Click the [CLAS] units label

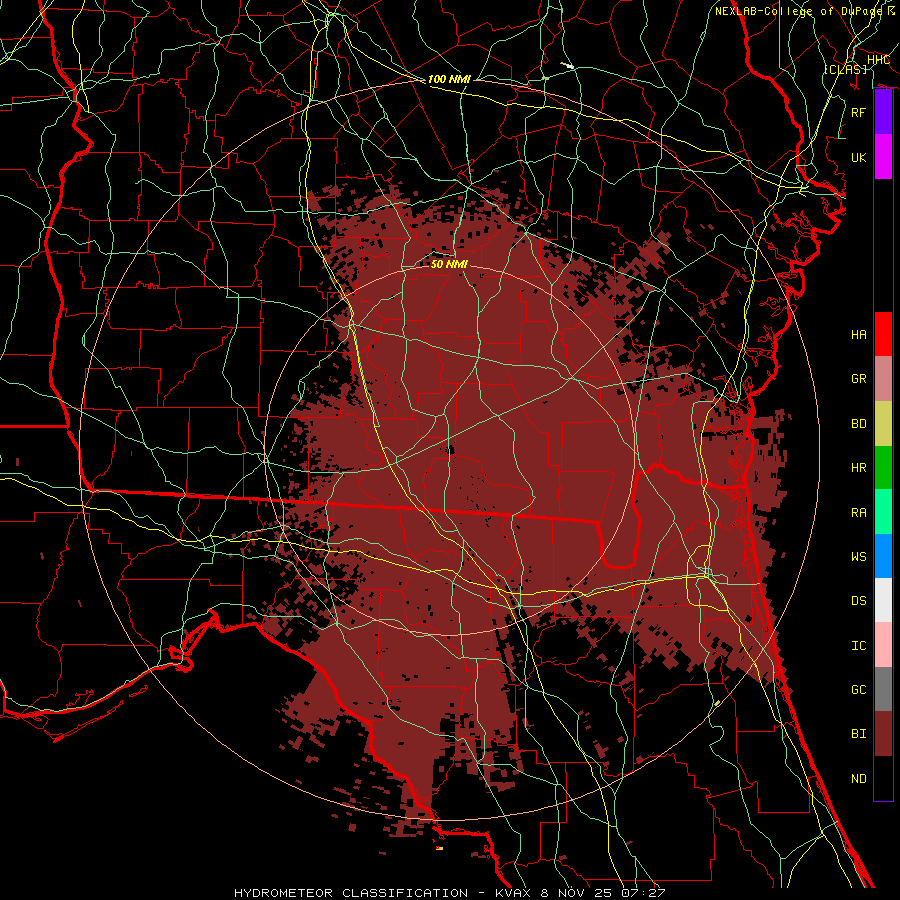point(845,69)
